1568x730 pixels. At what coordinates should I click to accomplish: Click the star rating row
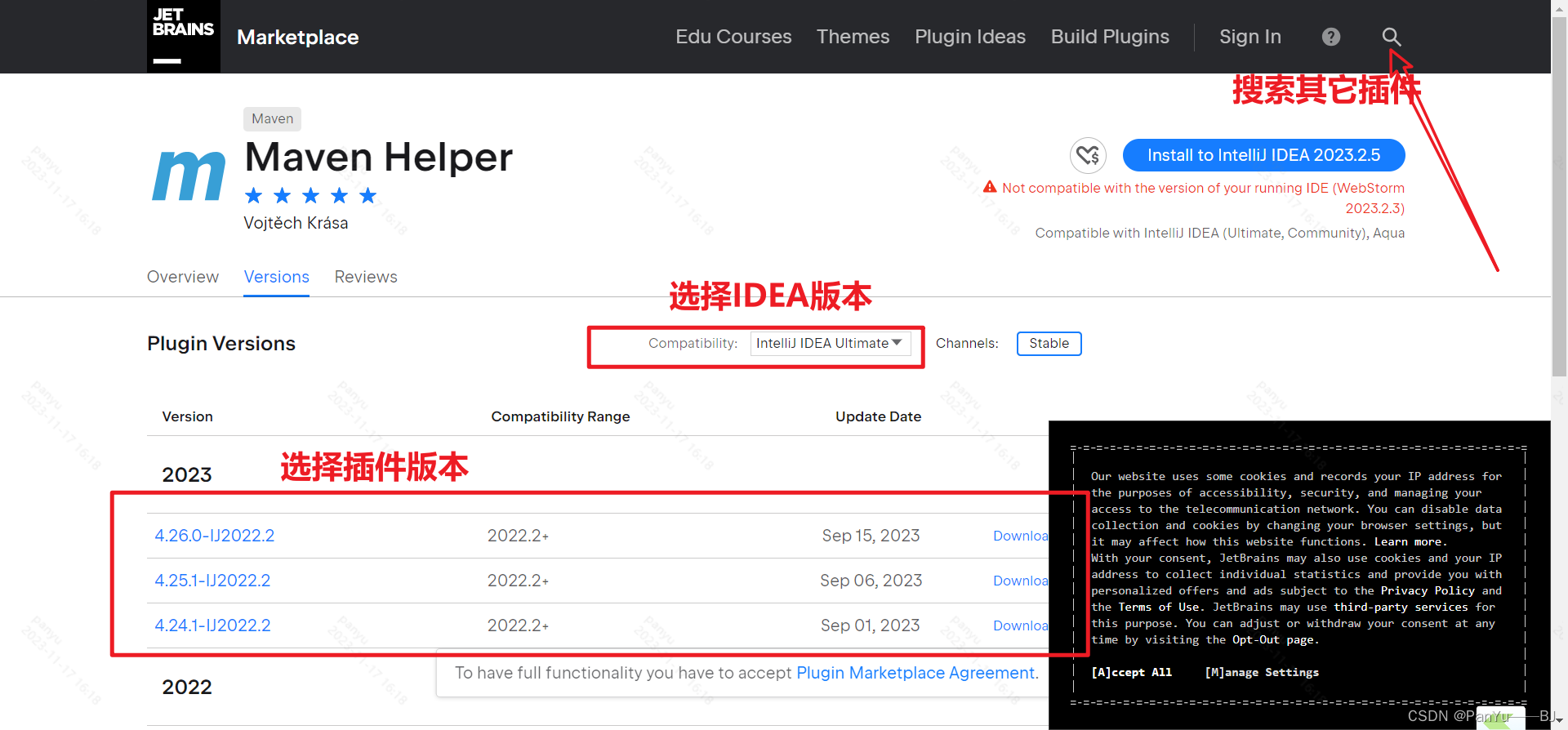pyautogui.click(x=310, y=196)
